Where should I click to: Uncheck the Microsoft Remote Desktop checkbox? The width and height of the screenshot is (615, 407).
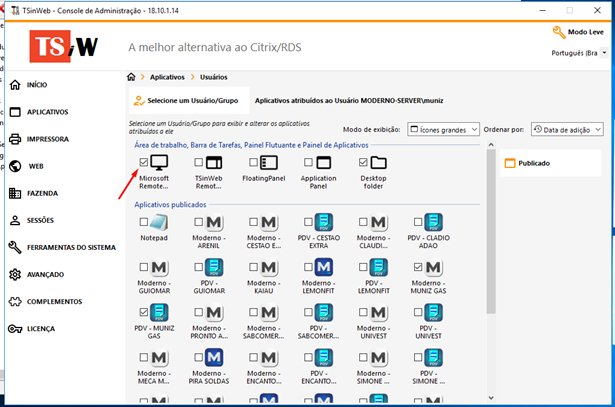click(144, 162)
